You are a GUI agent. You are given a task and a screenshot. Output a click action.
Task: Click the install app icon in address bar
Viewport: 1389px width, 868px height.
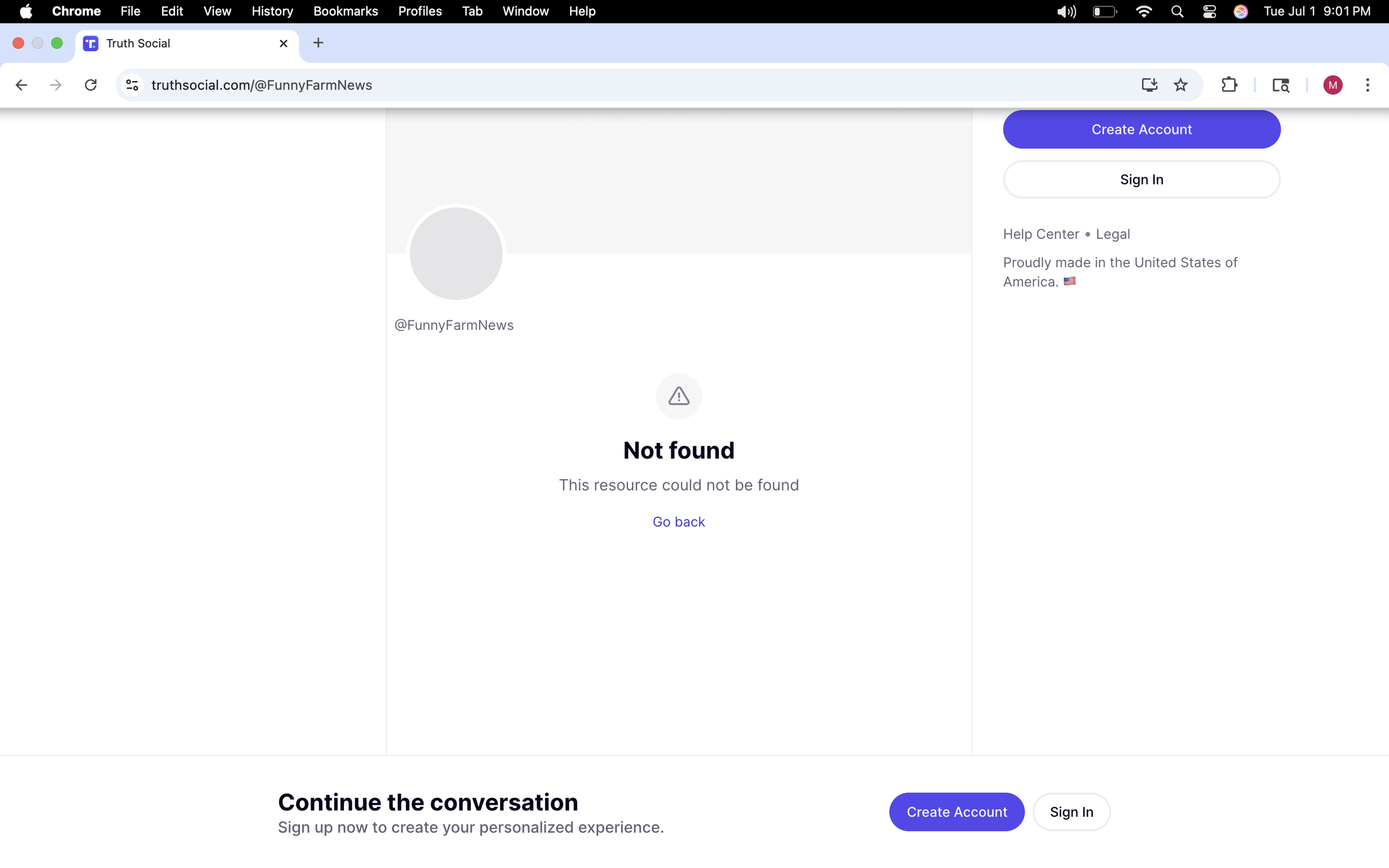(x=1149, y=85)
